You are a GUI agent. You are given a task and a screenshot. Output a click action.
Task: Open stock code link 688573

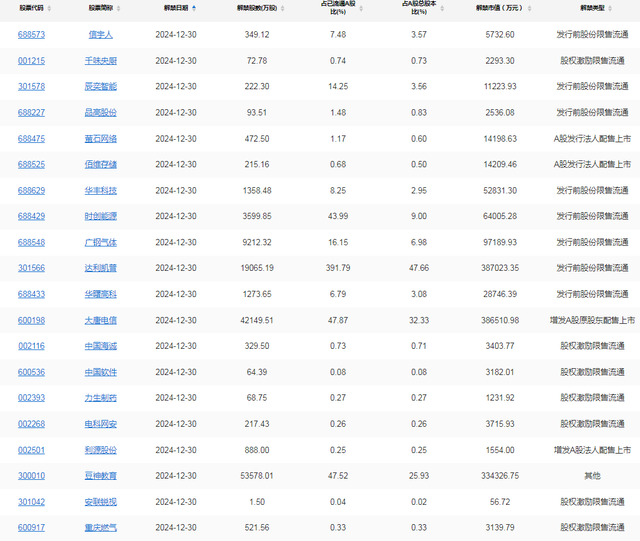click(x=31, y=35)
